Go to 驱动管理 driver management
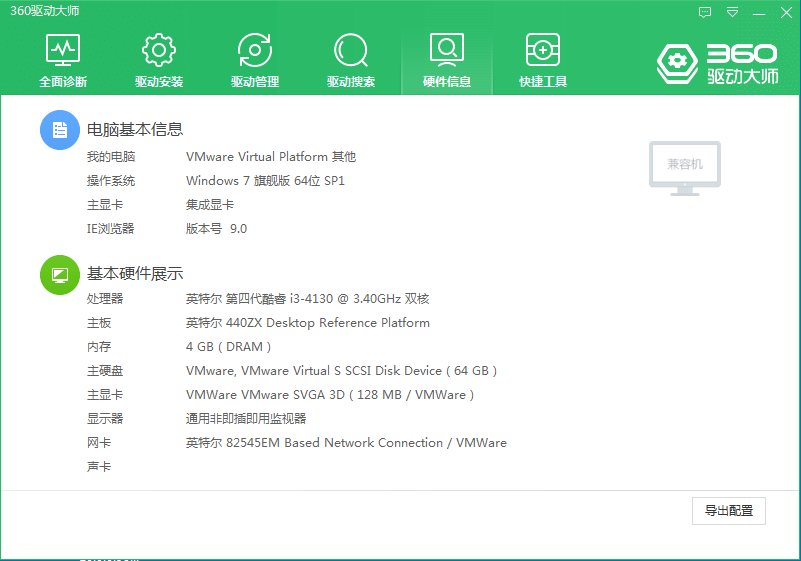The height and width of the screenshot is (561, 801). (x=255, y=60)
